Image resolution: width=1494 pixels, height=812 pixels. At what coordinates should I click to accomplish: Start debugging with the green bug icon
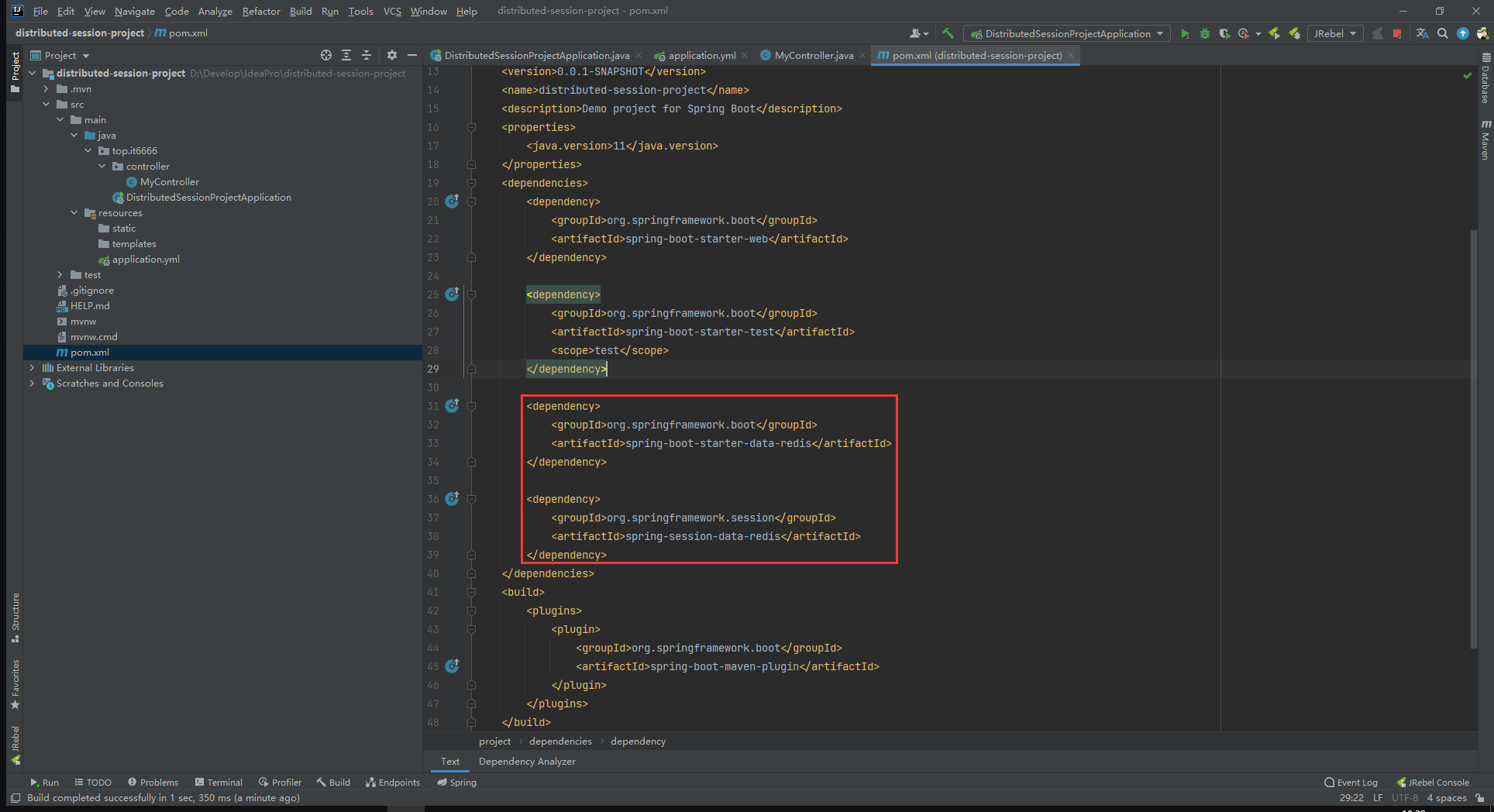(x=1205, y=33)
